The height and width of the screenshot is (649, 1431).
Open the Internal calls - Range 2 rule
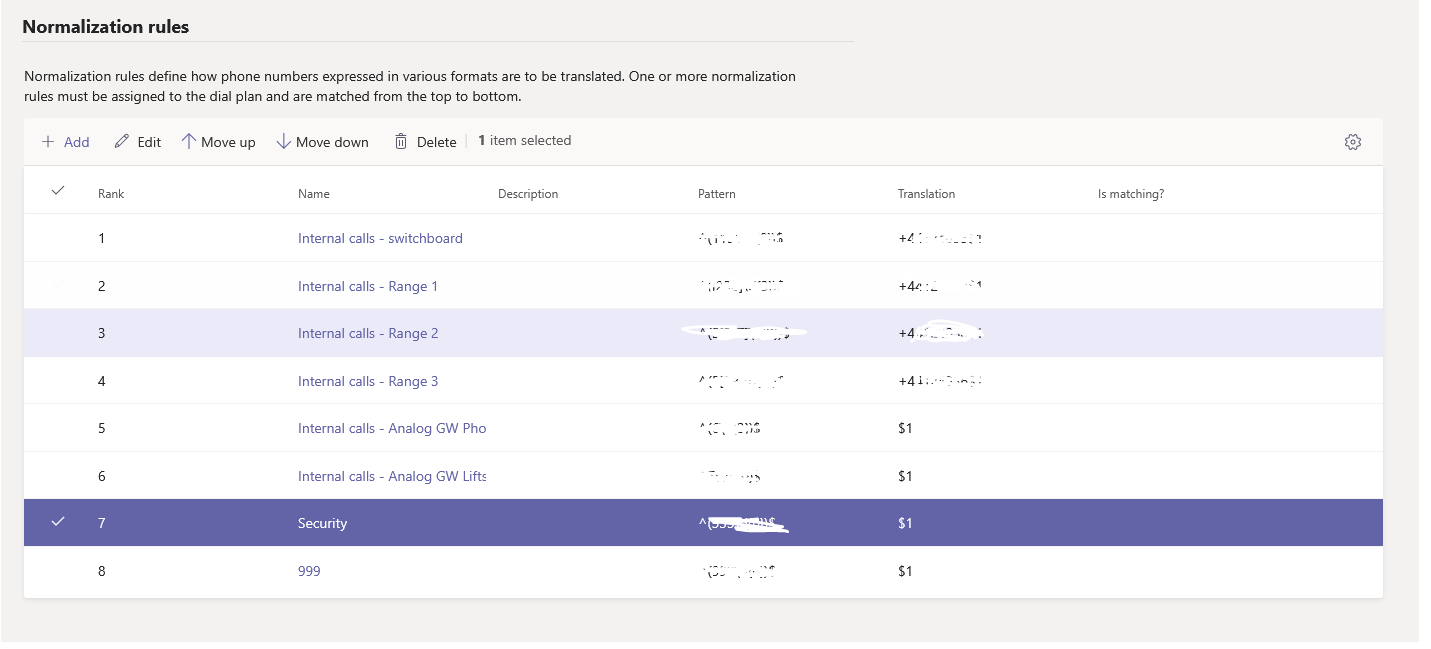point(368,333)
